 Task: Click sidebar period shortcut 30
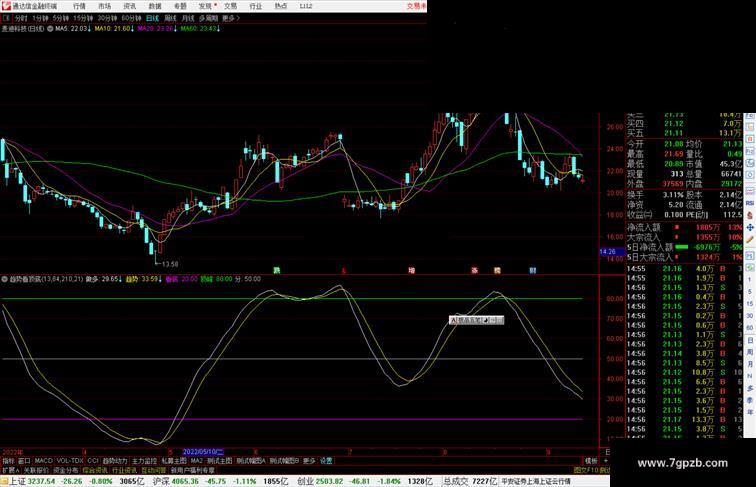[750, 316]
